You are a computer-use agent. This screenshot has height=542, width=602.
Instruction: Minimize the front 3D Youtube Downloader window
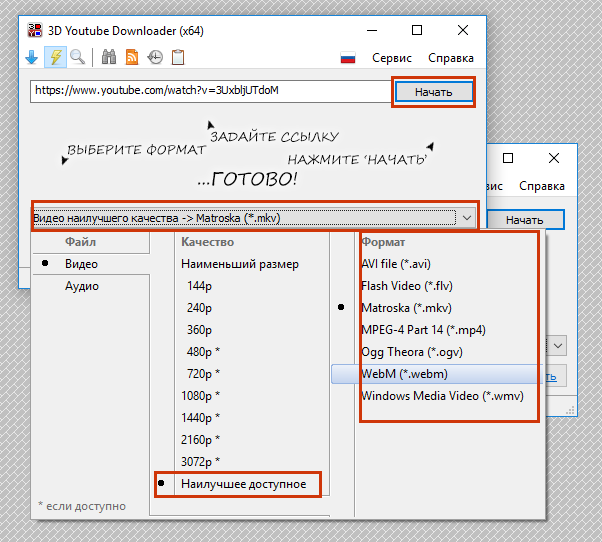click(372, 30)
